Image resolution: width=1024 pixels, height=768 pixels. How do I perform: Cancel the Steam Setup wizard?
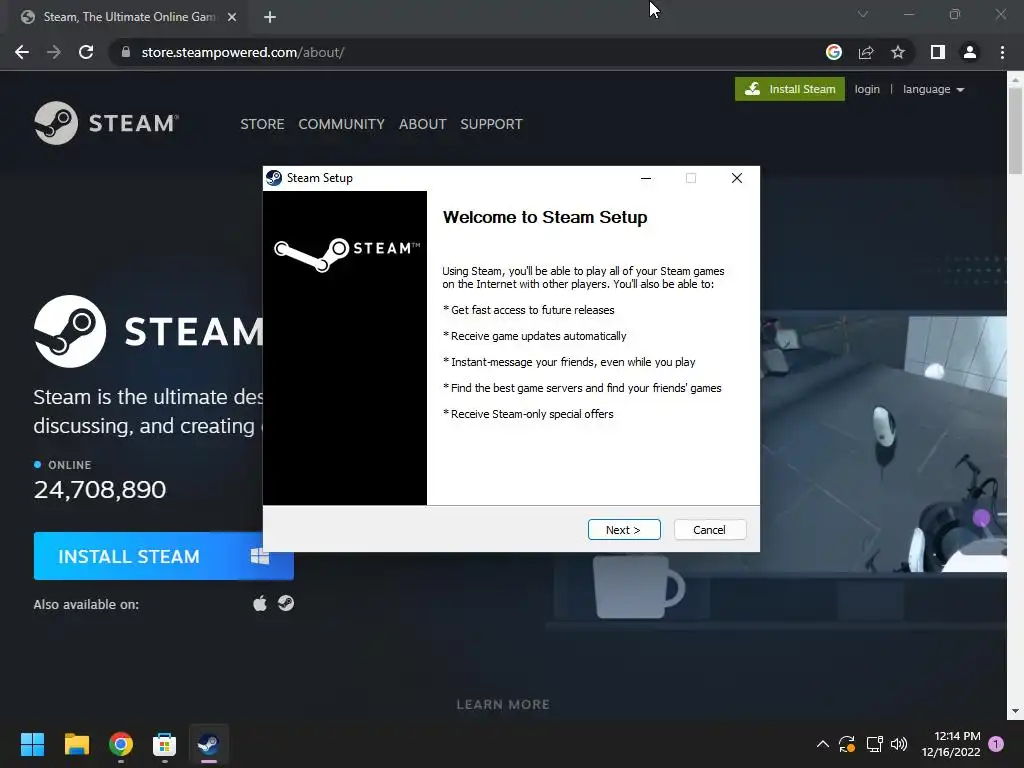[709, 530]
